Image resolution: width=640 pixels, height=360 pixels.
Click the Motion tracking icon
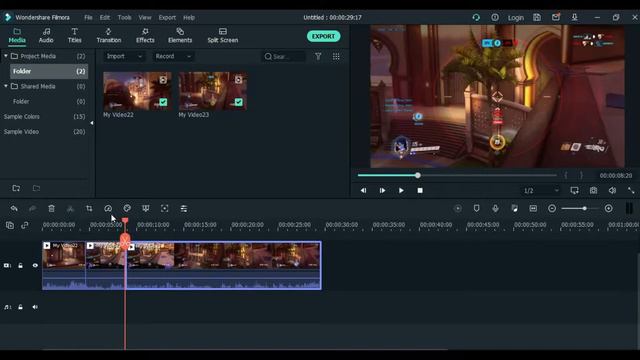(x=164, y=209)
